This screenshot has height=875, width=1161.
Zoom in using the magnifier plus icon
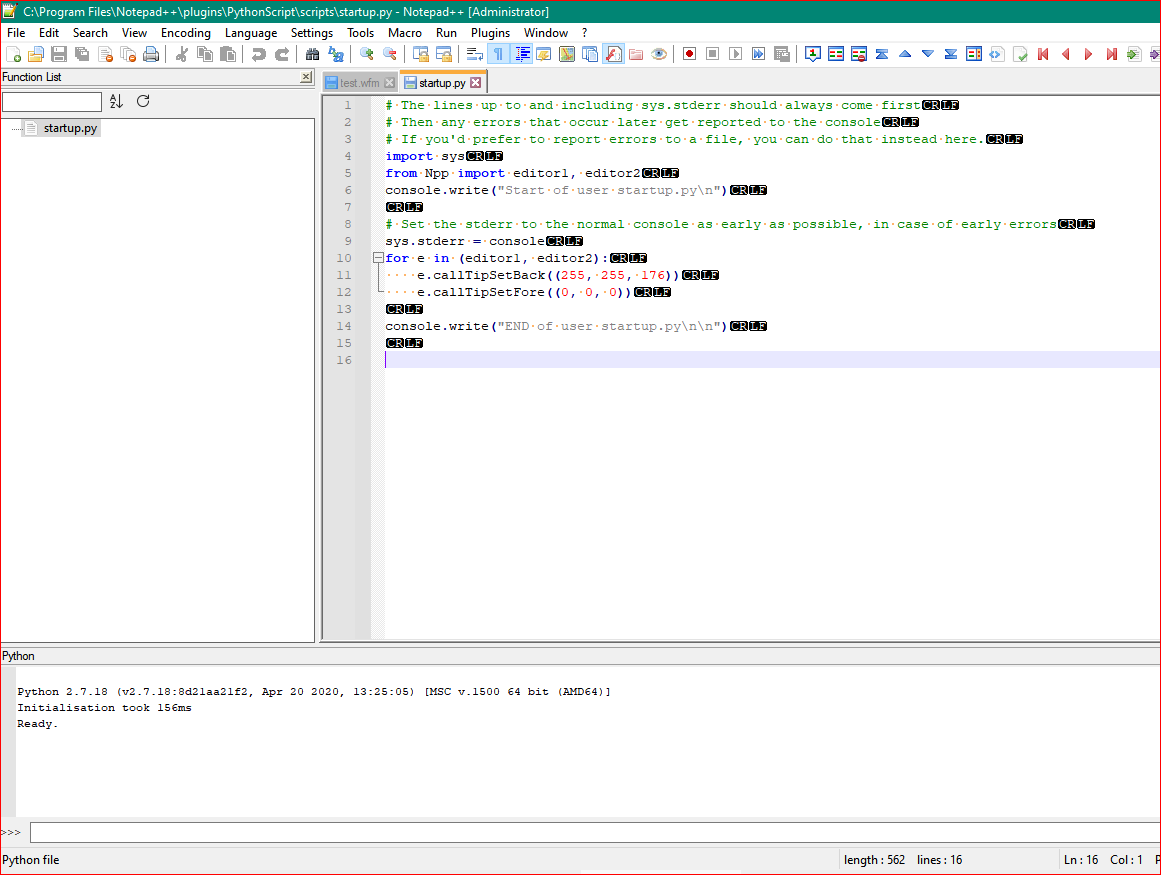[366, 54]
